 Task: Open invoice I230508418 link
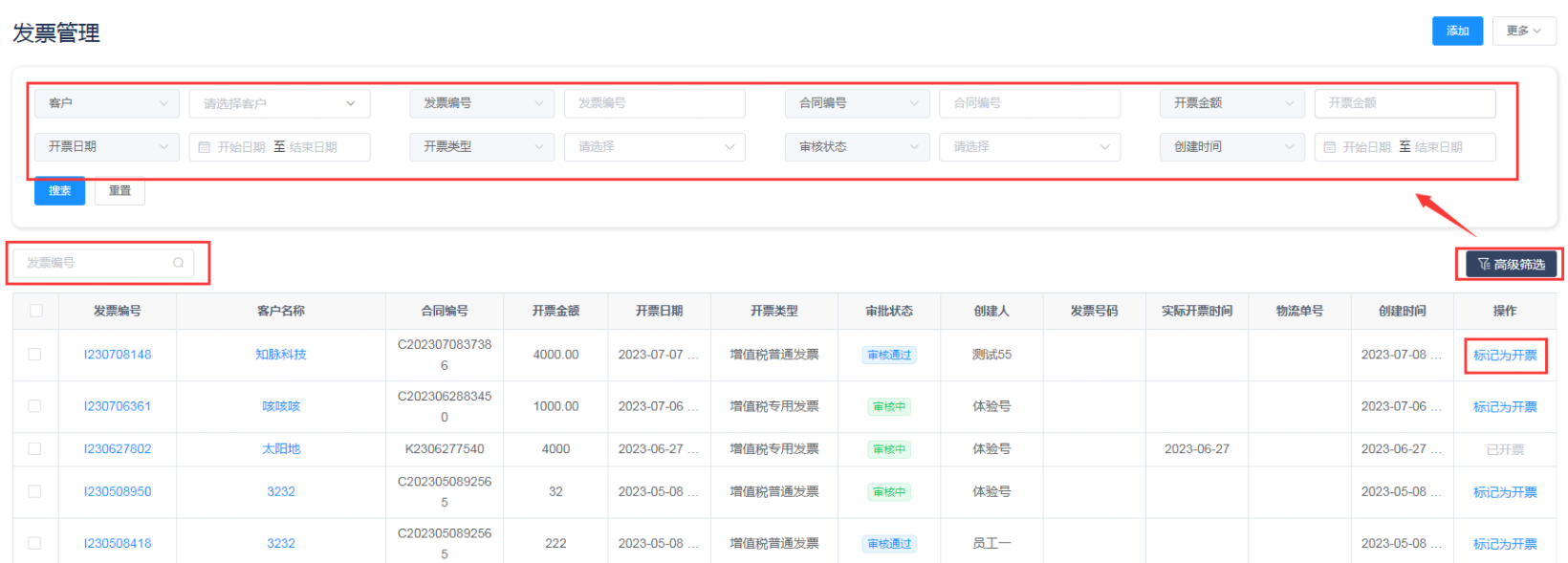[x=118, y=543]
